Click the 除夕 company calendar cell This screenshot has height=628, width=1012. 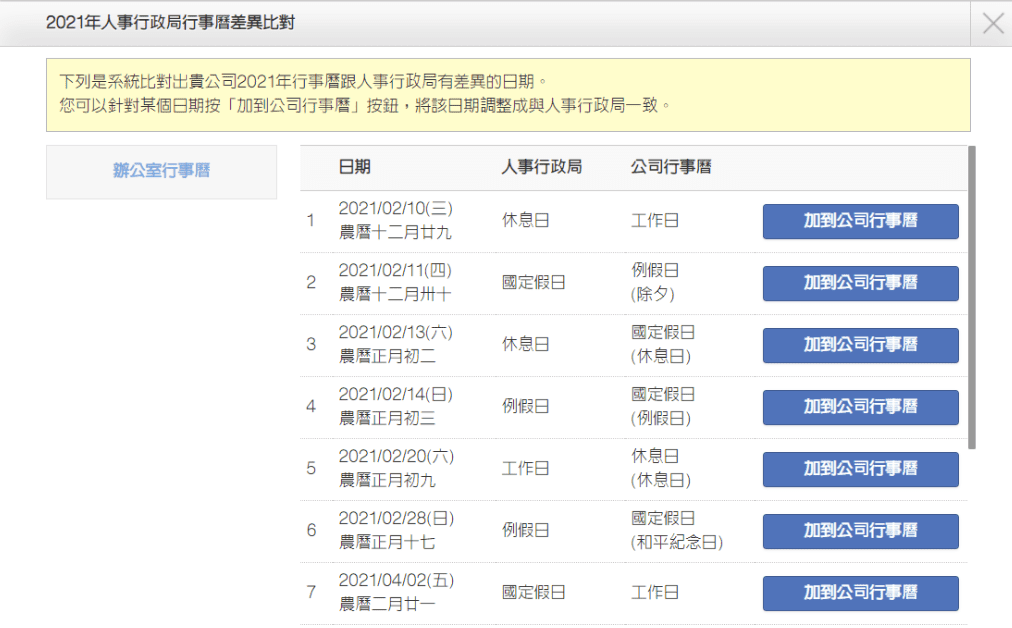coord(656,283)
